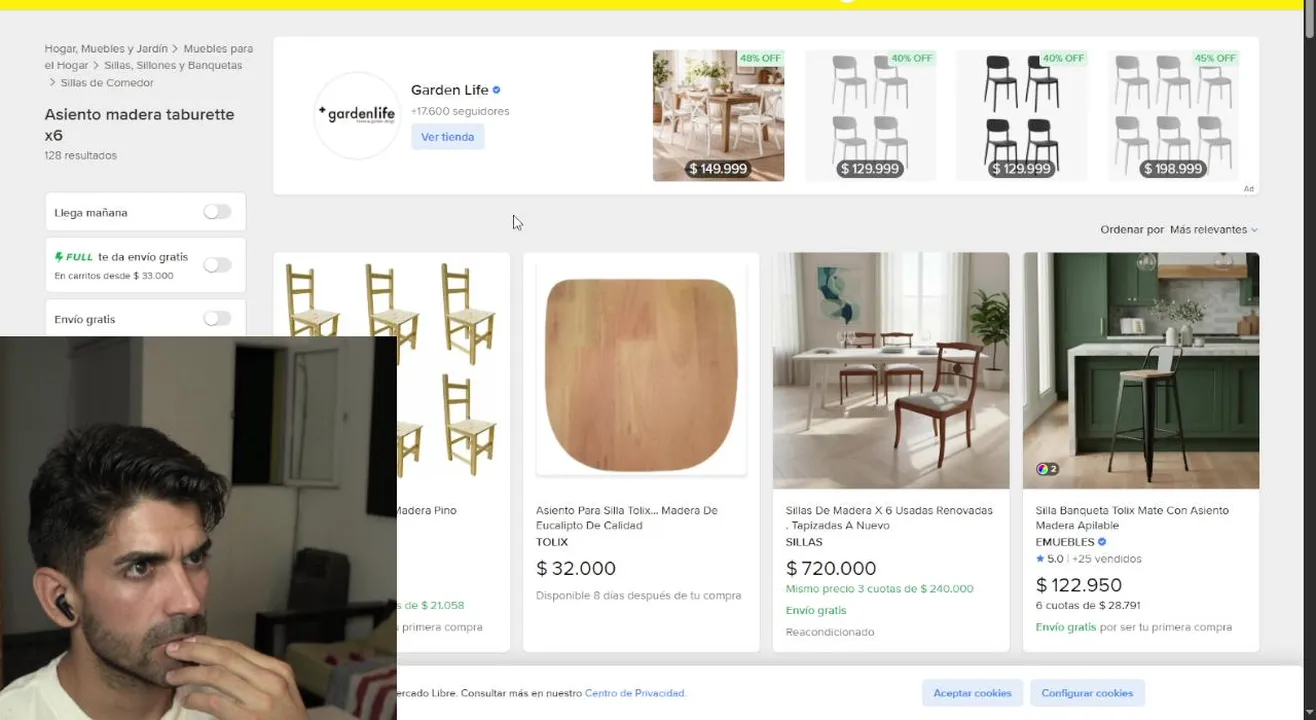The height and width of the screenshot is (720, 1316).
Task: Click the Garden Life store logo
Action: click(356, 115)
